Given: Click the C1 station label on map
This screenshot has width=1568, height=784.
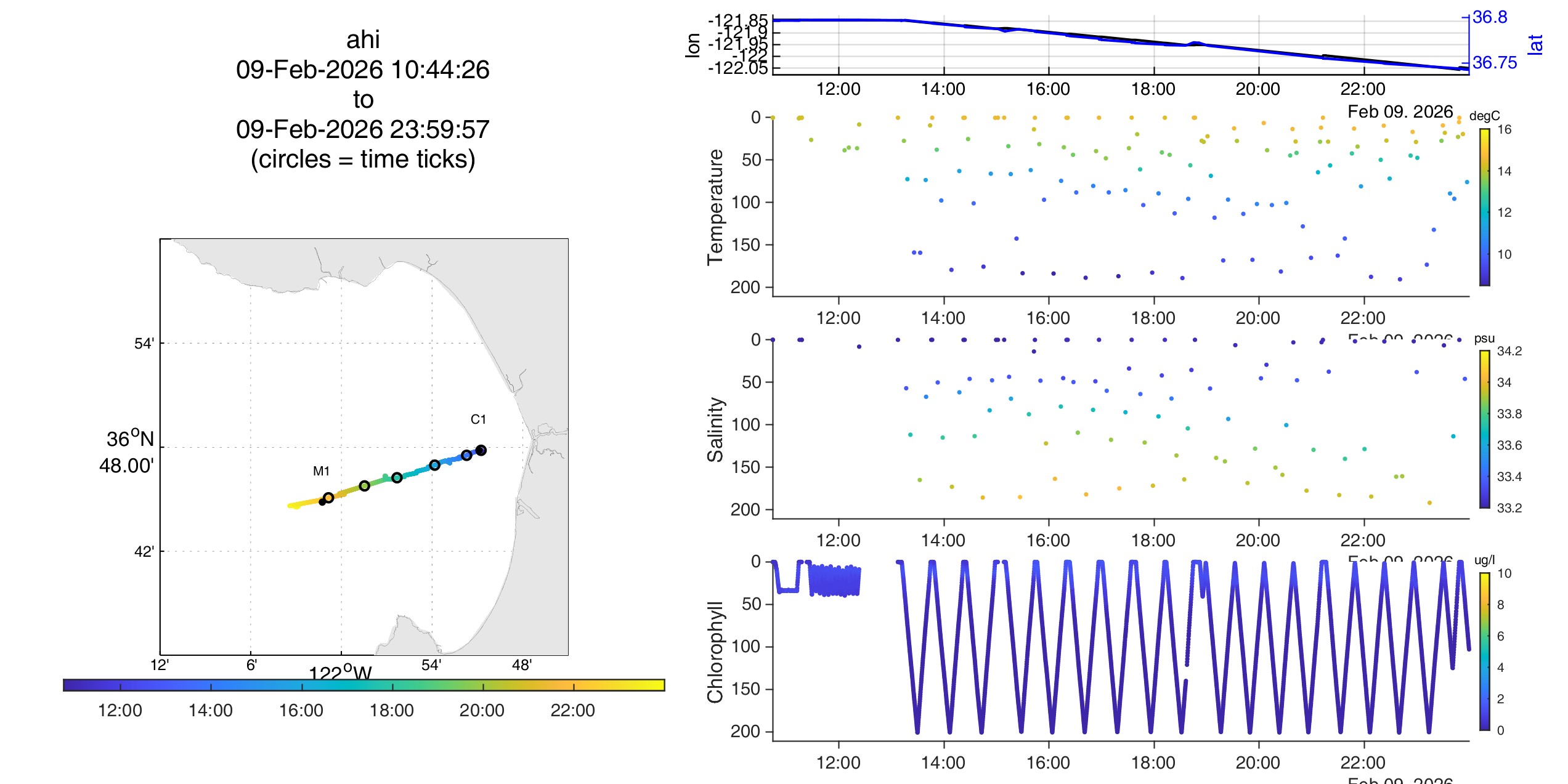Looking at the screenshot, I should point(478,419).
